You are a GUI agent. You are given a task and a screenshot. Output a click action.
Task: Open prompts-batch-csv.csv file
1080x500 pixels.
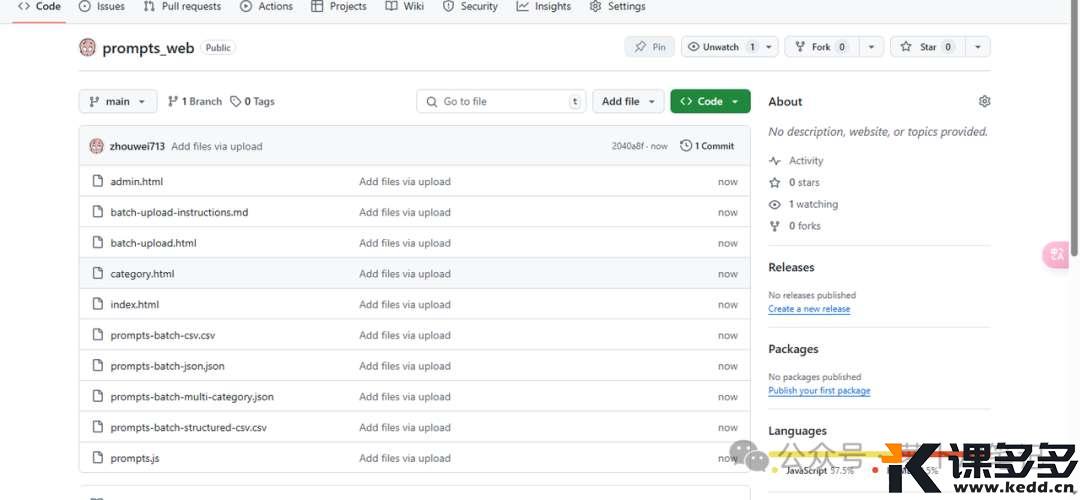click(x=163, y=335)
